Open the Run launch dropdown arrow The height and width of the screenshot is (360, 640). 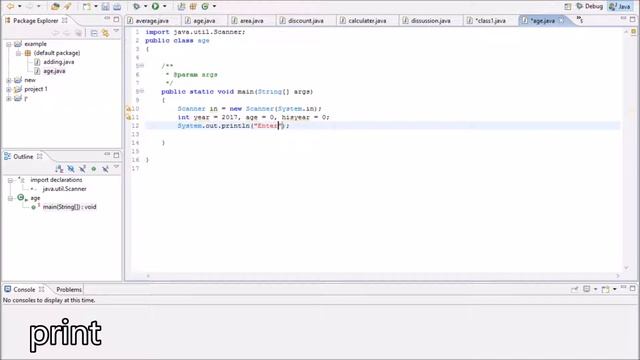tap(164, 7)
